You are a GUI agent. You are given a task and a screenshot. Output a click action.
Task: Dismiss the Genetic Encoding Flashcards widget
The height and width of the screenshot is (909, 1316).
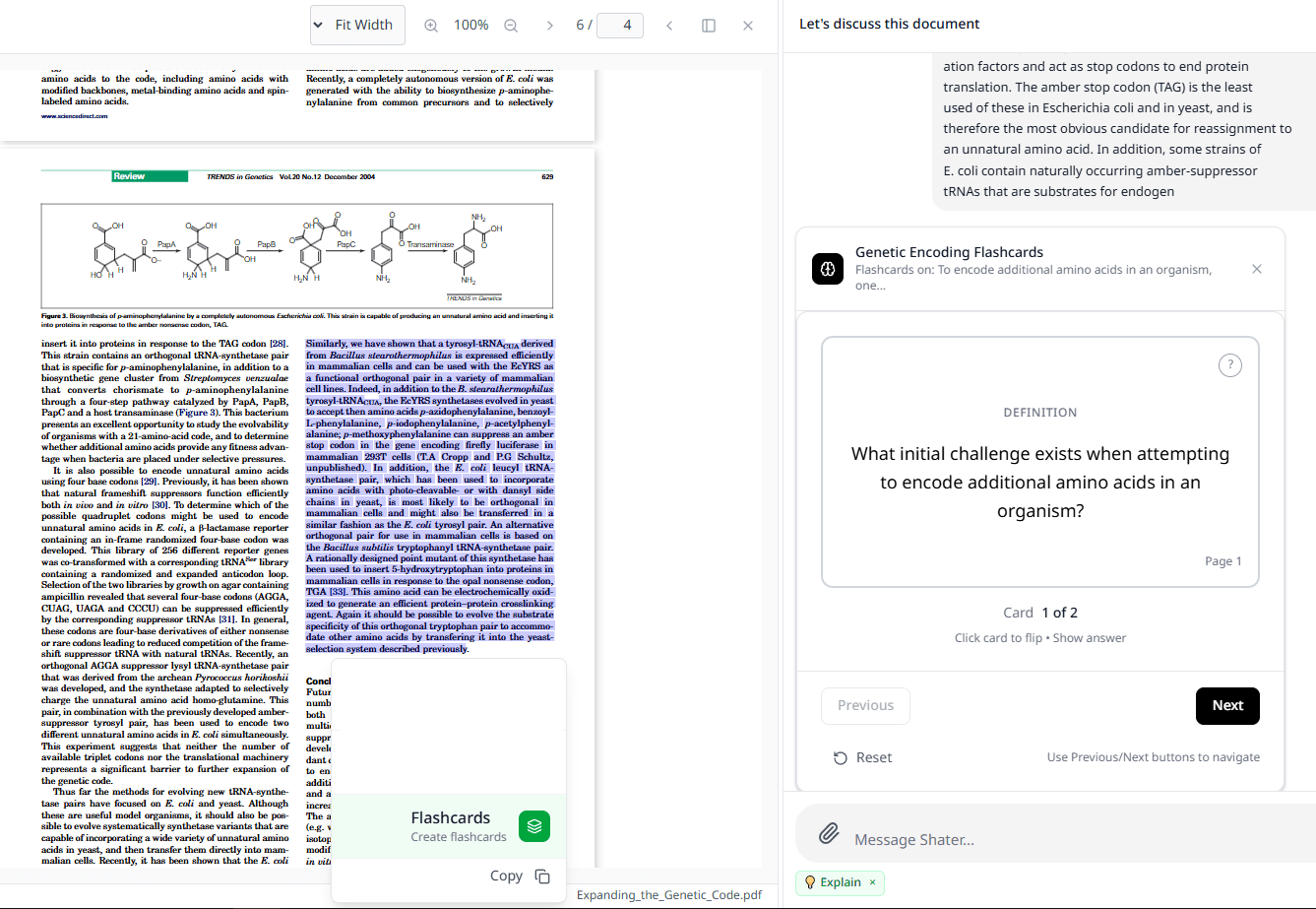point(1257,268)
